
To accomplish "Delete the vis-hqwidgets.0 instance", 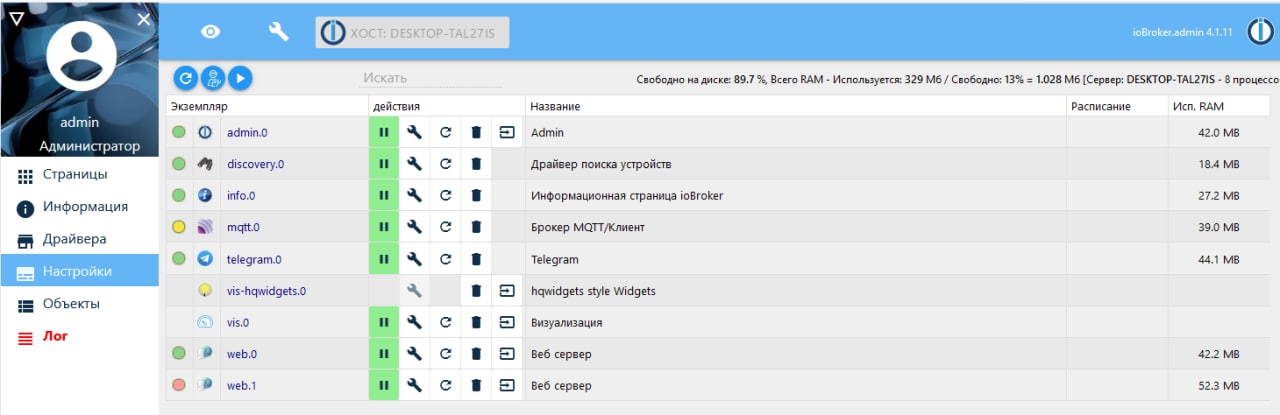I will (x=476, y=291).
